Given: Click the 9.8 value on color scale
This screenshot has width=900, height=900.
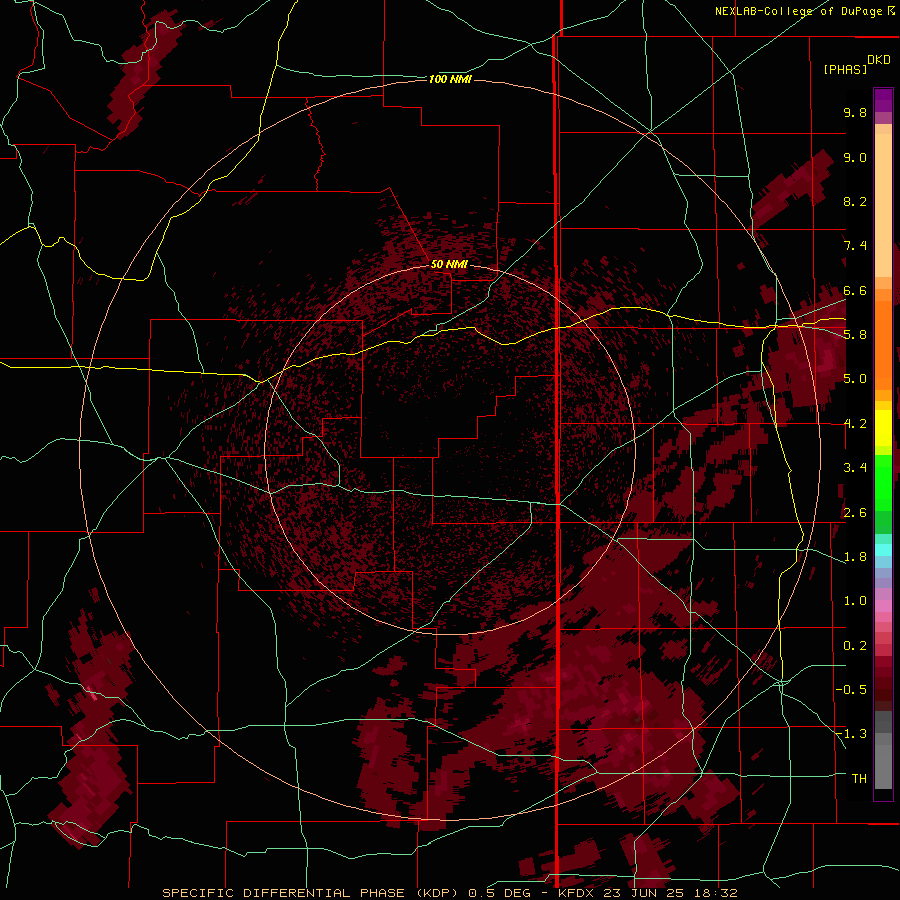Looking at the screenshot, I should 855,112.
